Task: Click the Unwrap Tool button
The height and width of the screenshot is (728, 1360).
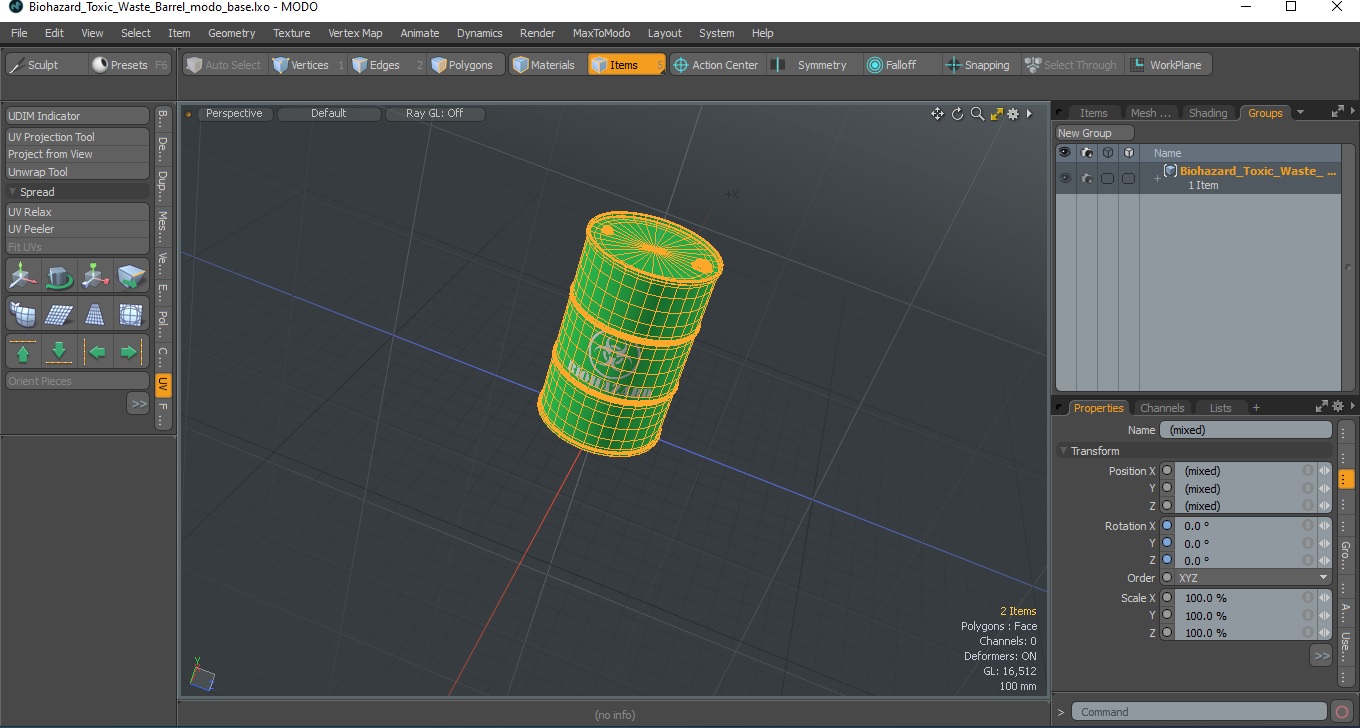Action: coord(78,172)
